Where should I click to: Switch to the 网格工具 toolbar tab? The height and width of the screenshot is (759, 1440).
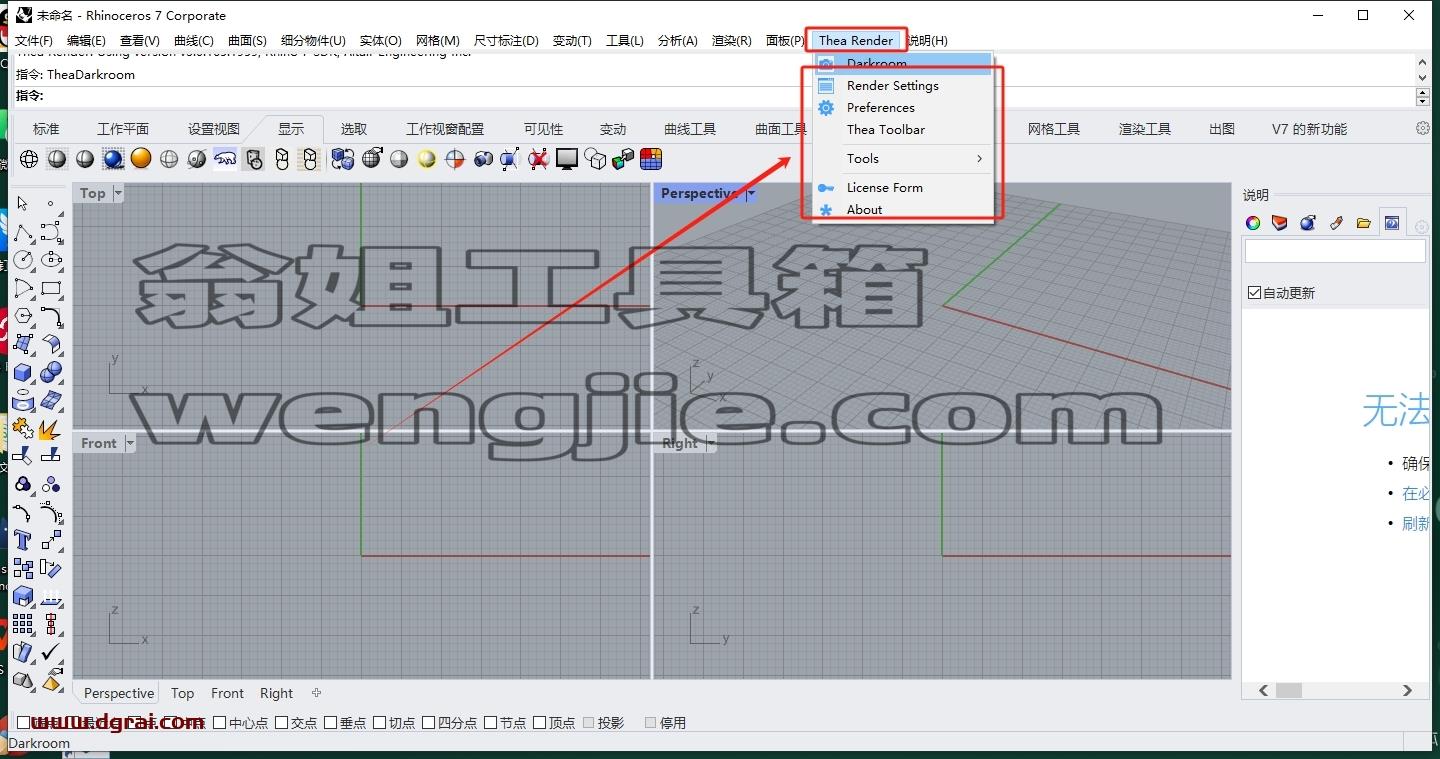click(1054, 129)
